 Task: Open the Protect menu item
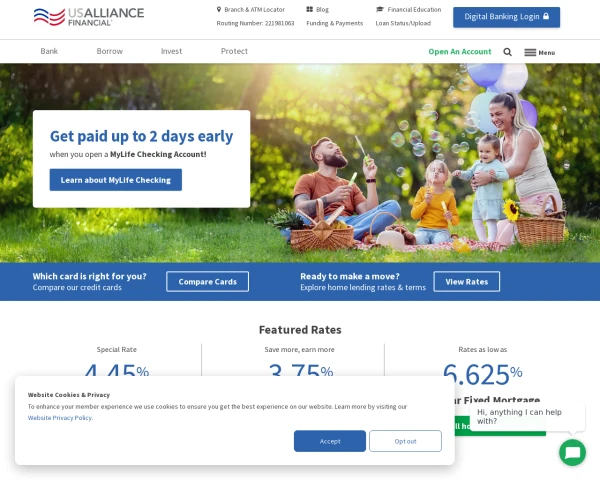click(234, 51)
